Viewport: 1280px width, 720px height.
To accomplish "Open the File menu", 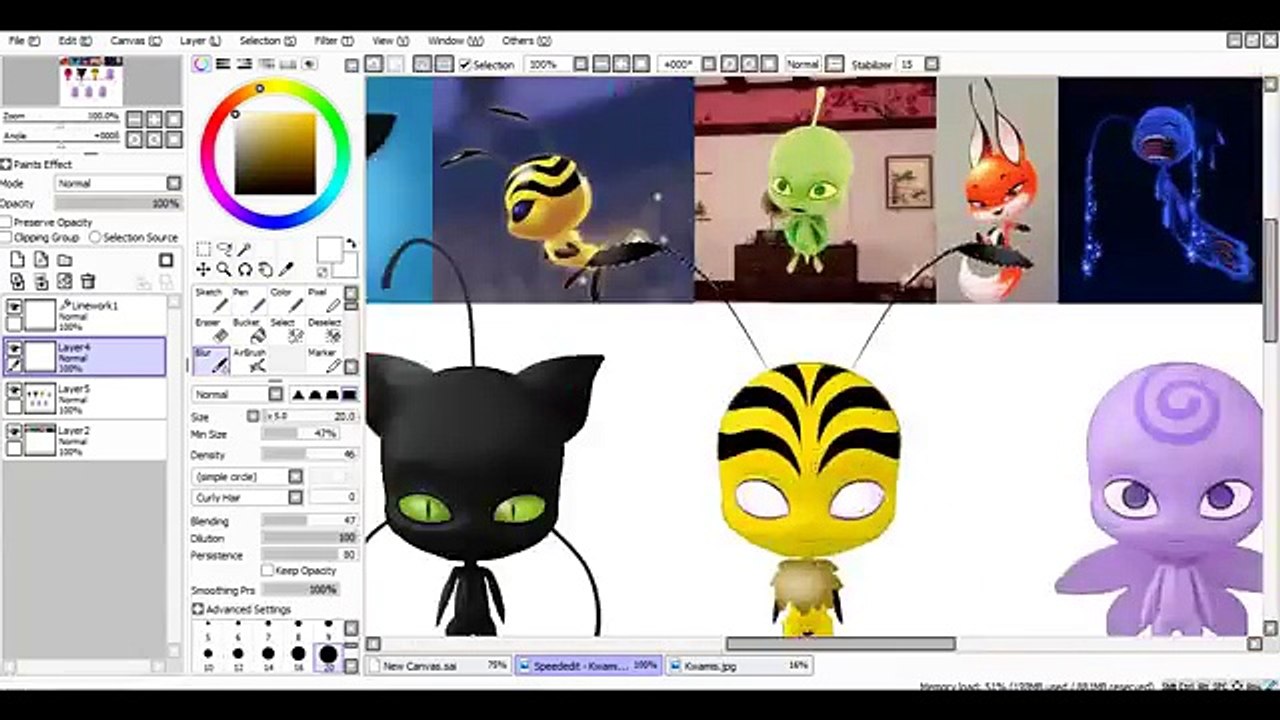I will coord(24,41).
